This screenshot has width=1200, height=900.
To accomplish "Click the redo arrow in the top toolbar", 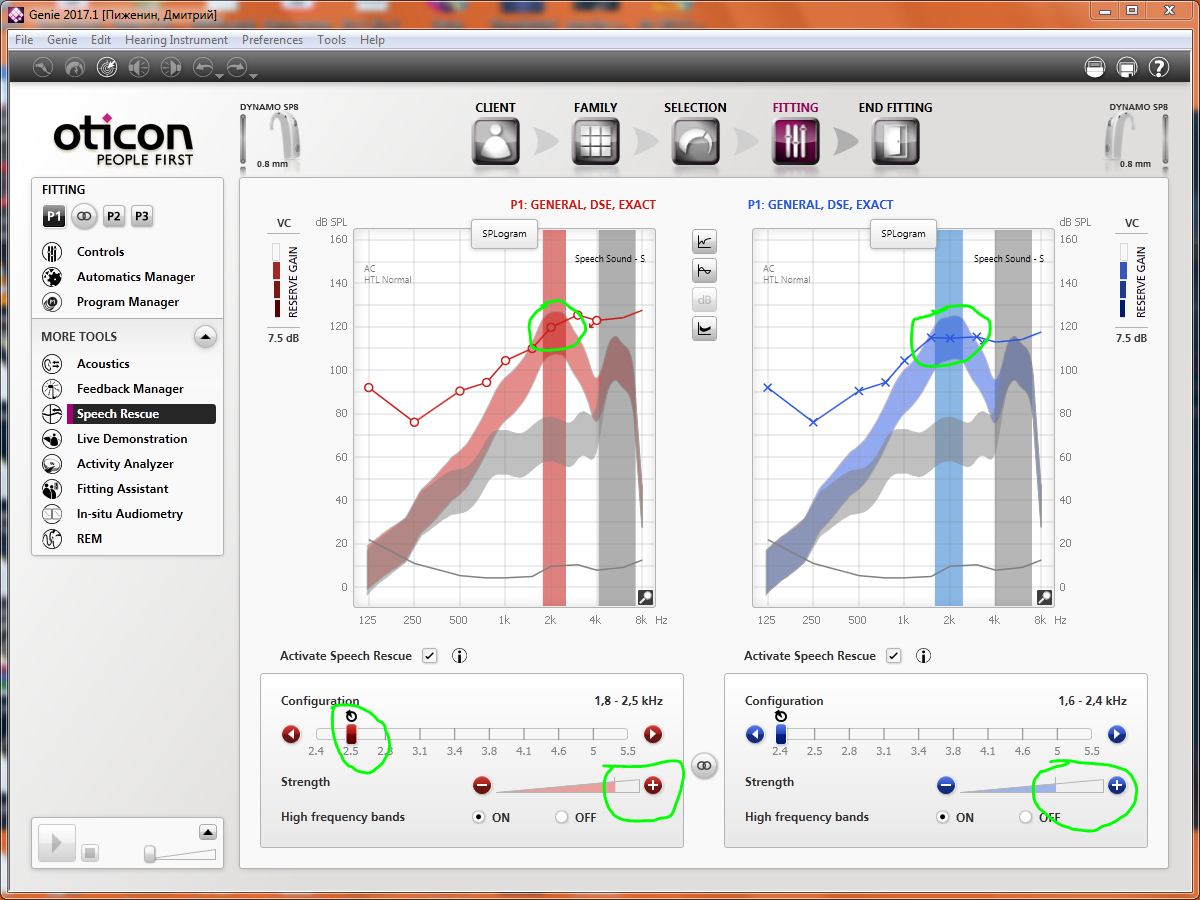I will point(237,67).
